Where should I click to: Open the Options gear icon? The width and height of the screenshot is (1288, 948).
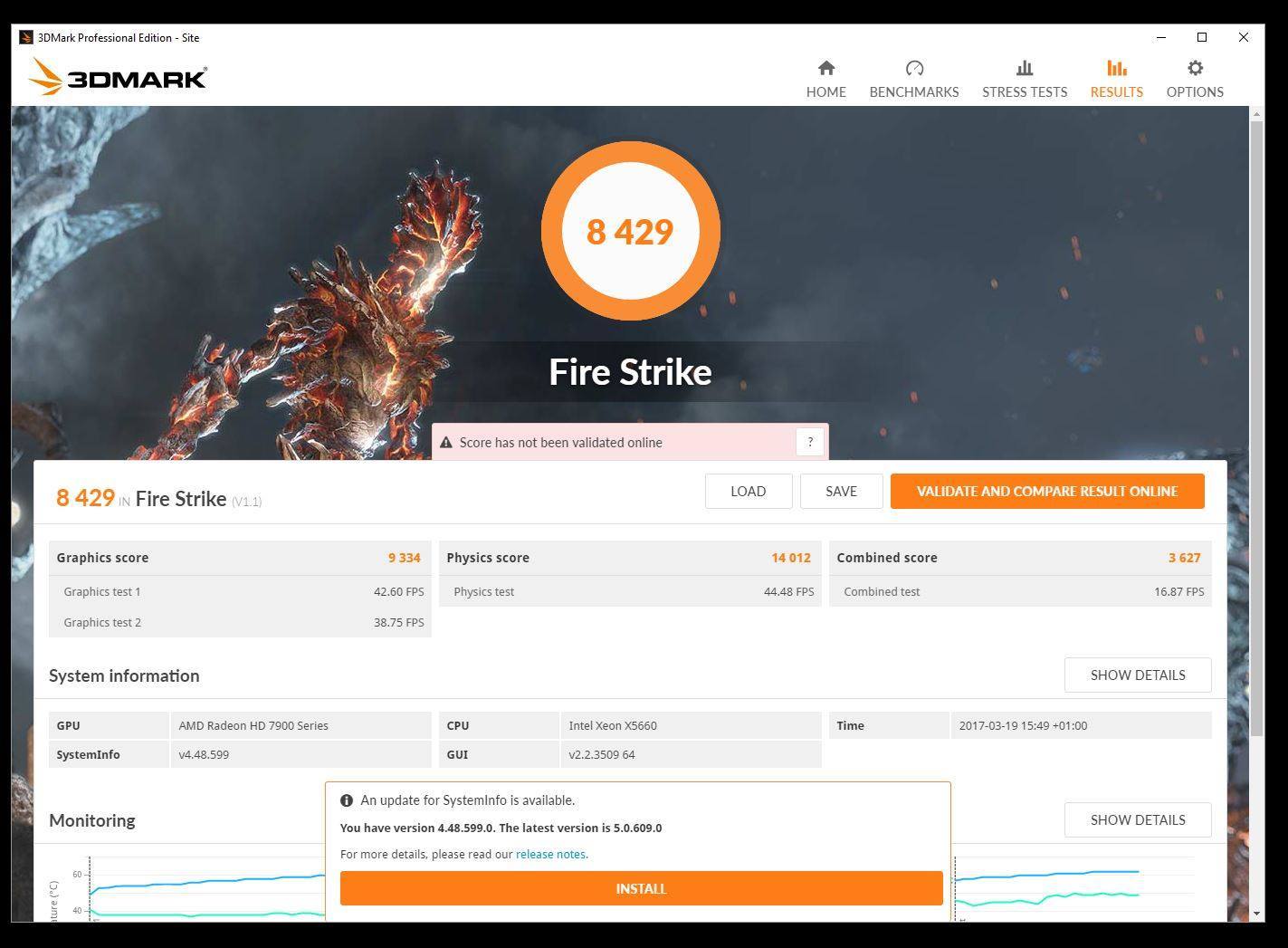pos(1195,68)
